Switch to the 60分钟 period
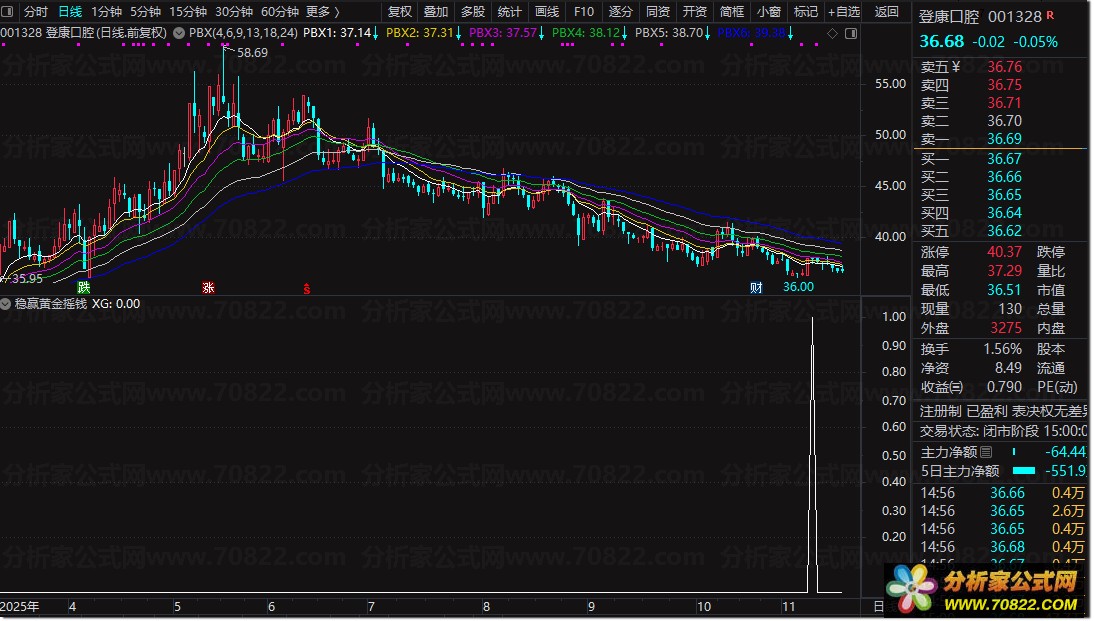1094x621 pixels. pos(280,11)
